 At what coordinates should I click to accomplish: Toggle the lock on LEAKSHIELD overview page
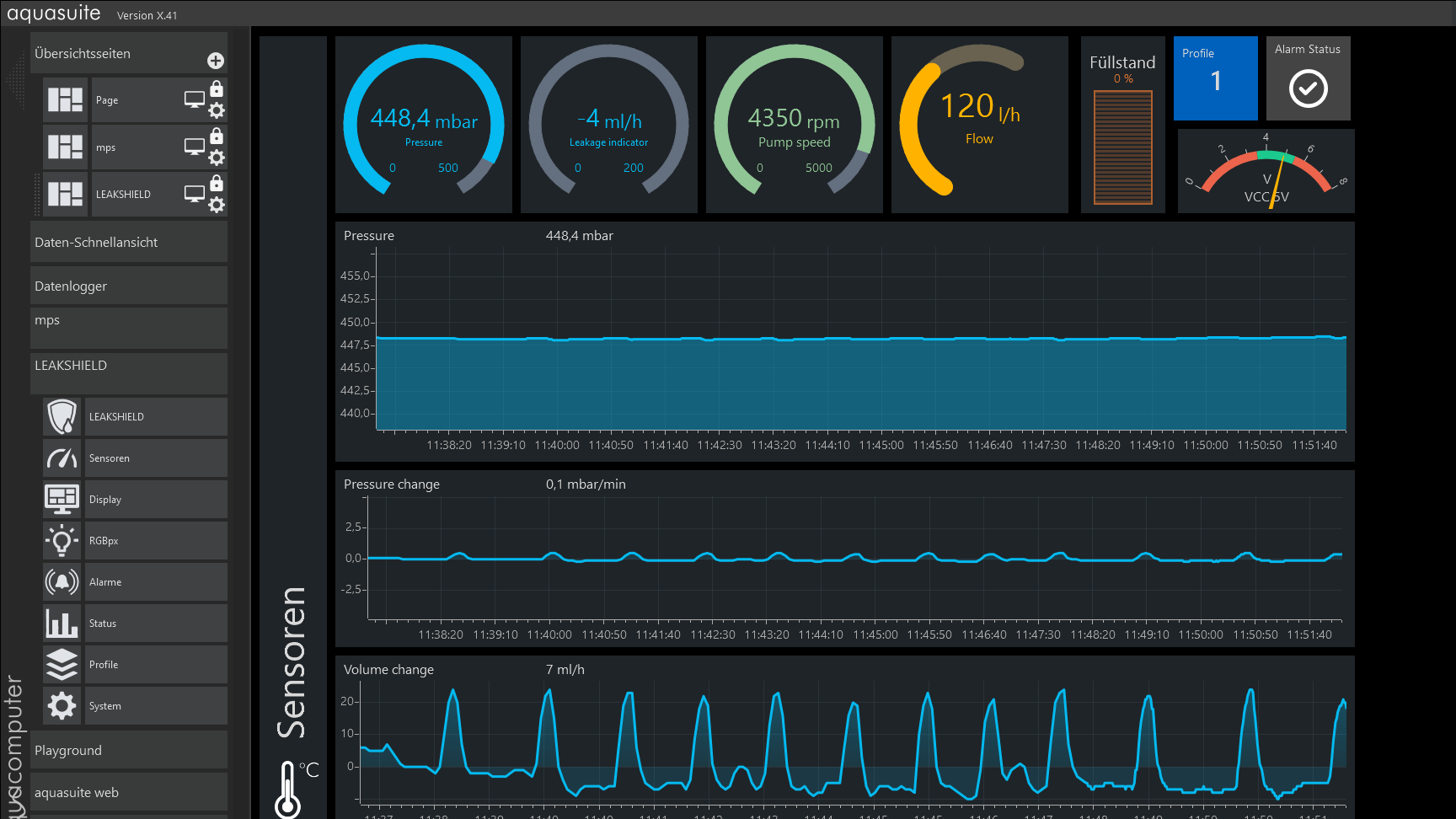pos(217,184)
